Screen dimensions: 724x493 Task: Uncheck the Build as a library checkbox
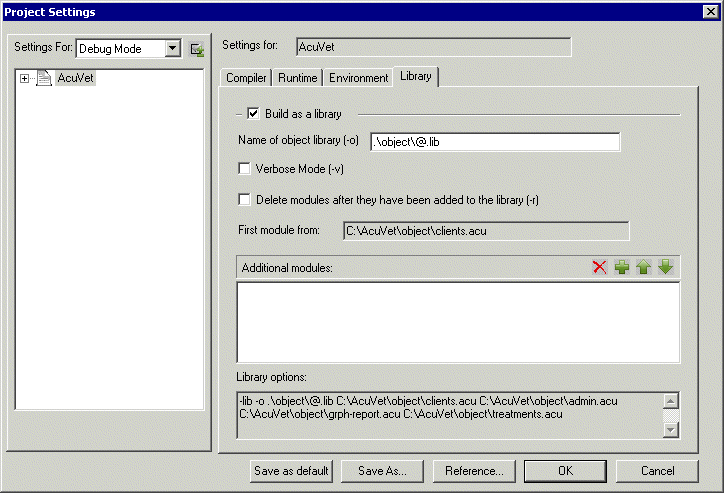coord(253,114)
